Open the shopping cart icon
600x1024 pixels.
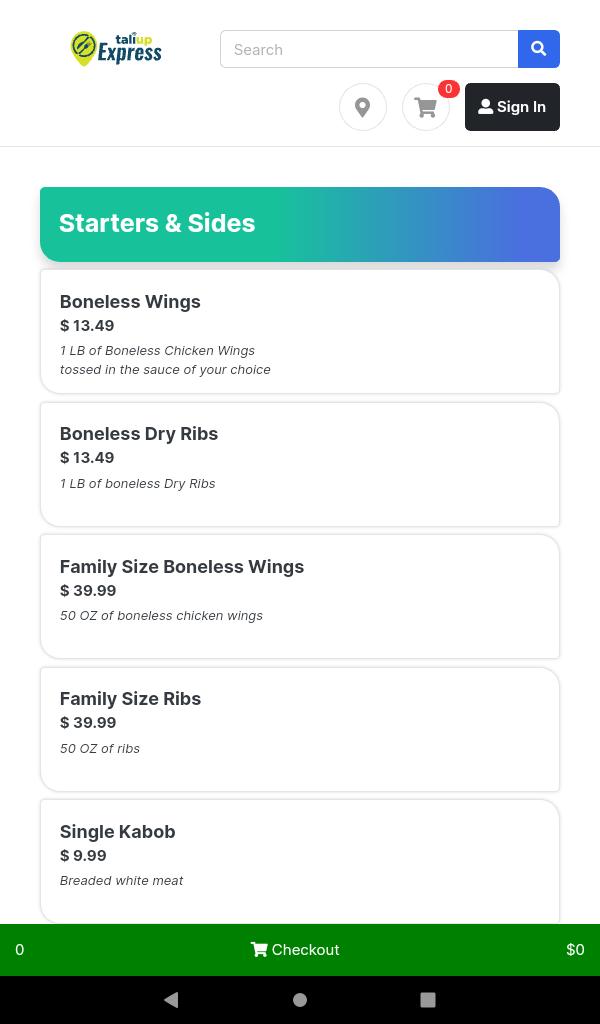(x=426, y=107)
